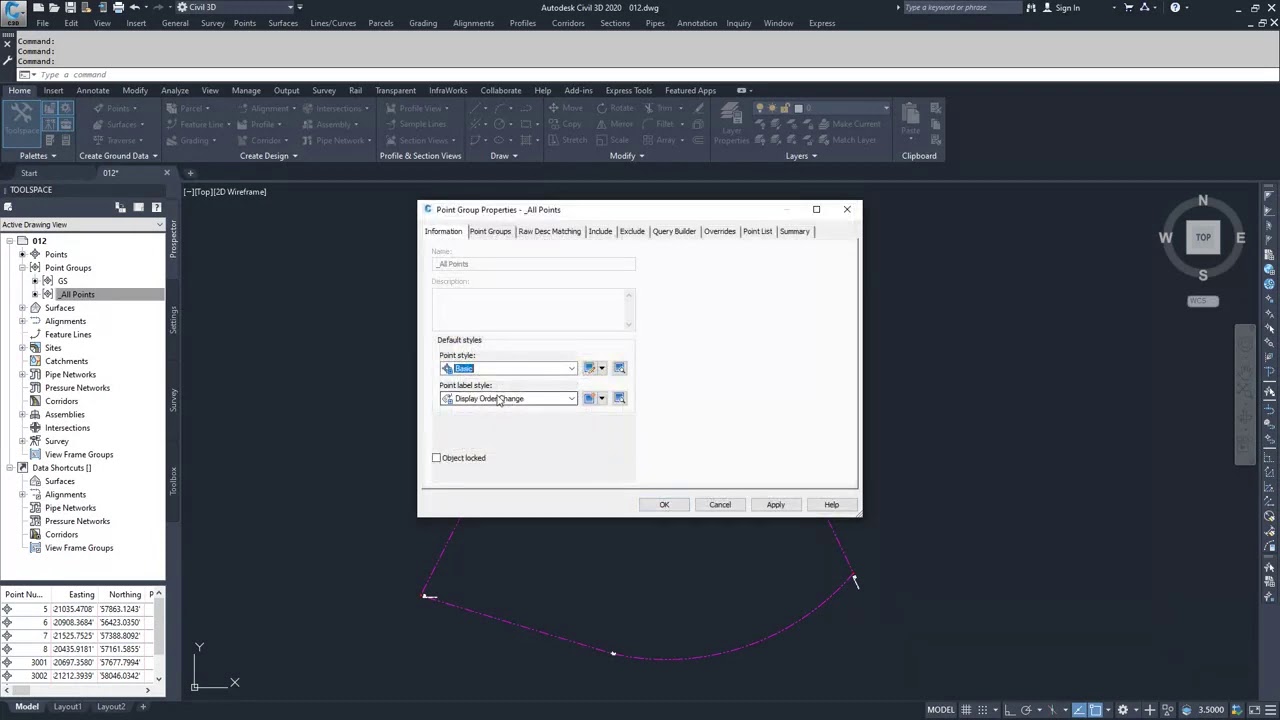Click the Cancel button in the dialog
Screen dimensions: 1280x720
click(720, 505)
